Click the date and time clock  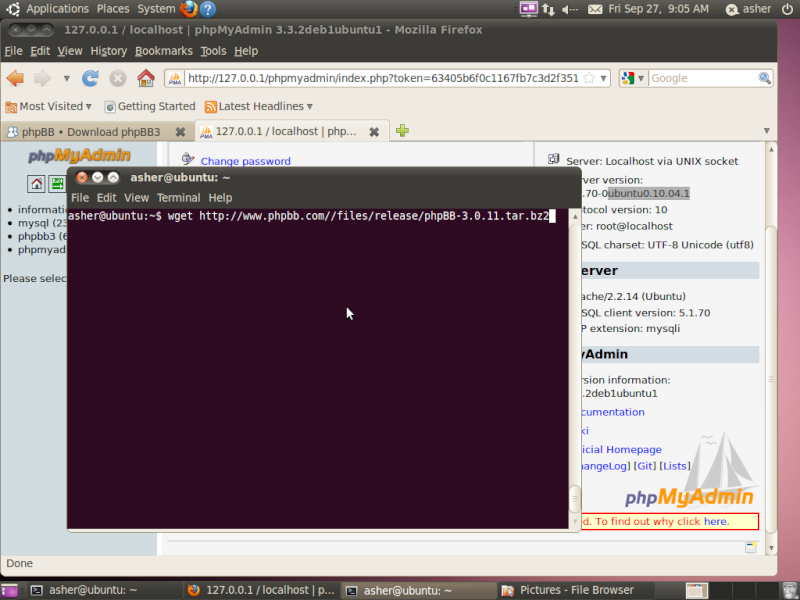click(658, 9)
